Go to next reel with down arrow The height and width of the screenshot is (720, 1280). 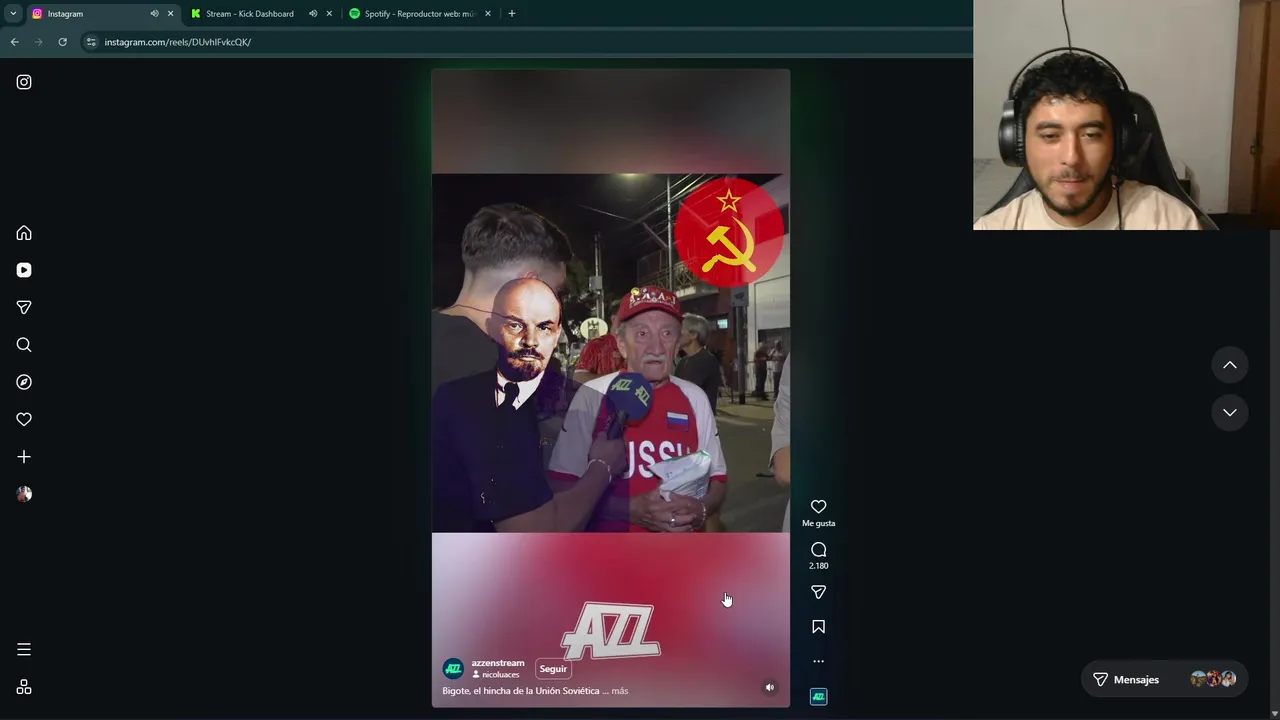click(1229, 412)
